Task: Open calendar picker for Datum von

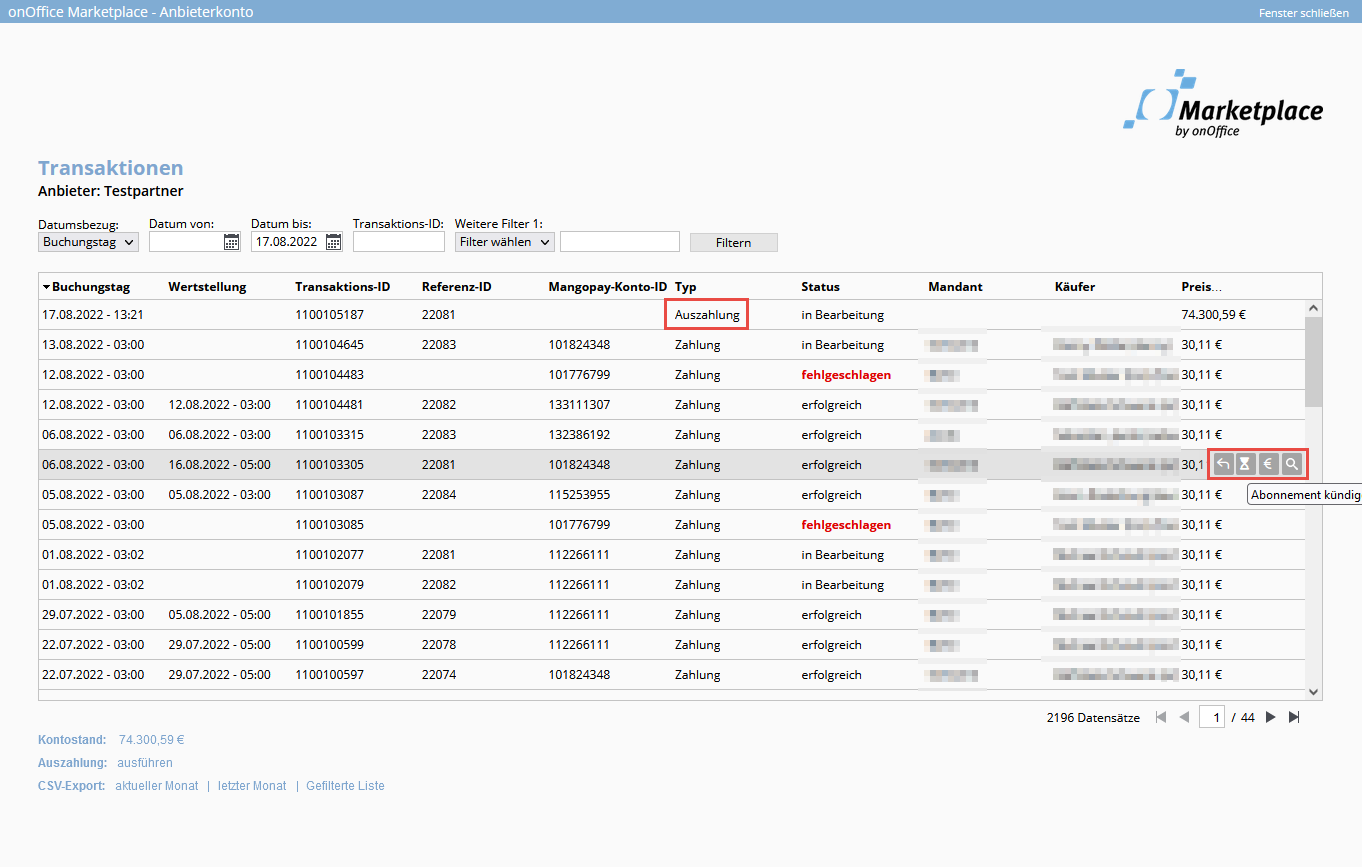Action: coord(231,241)
